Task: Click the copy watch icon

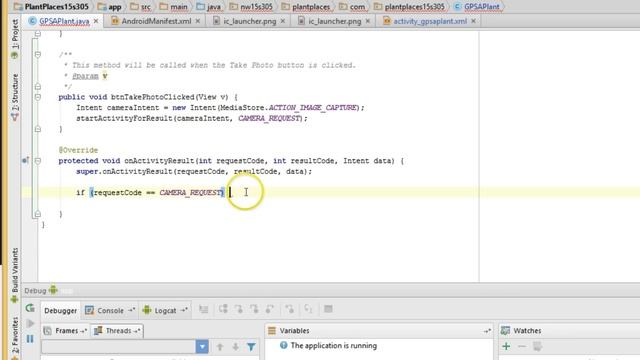Action: [537, 347]
